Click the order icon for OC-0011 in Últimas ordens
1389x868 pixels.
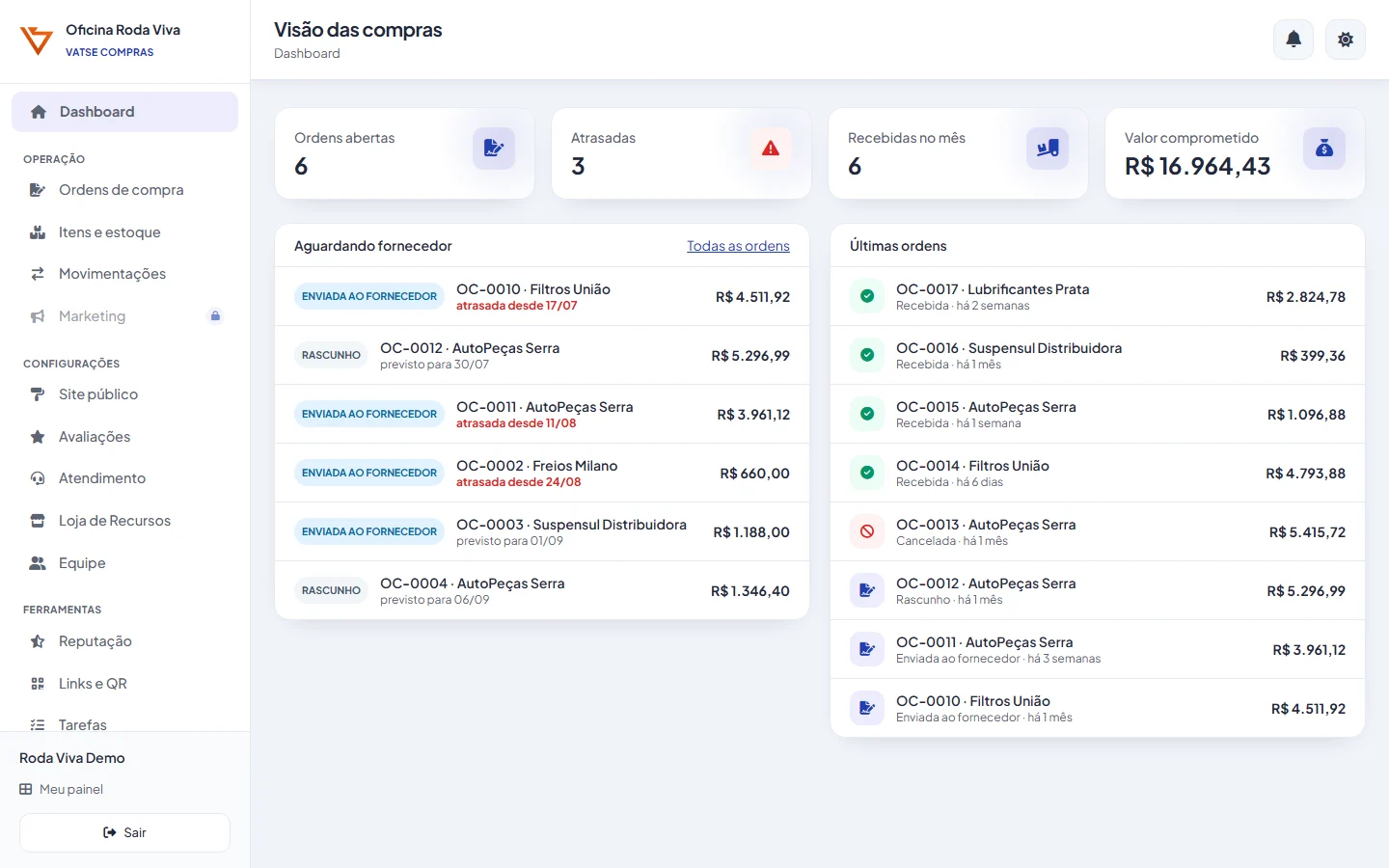coord(867,649)
